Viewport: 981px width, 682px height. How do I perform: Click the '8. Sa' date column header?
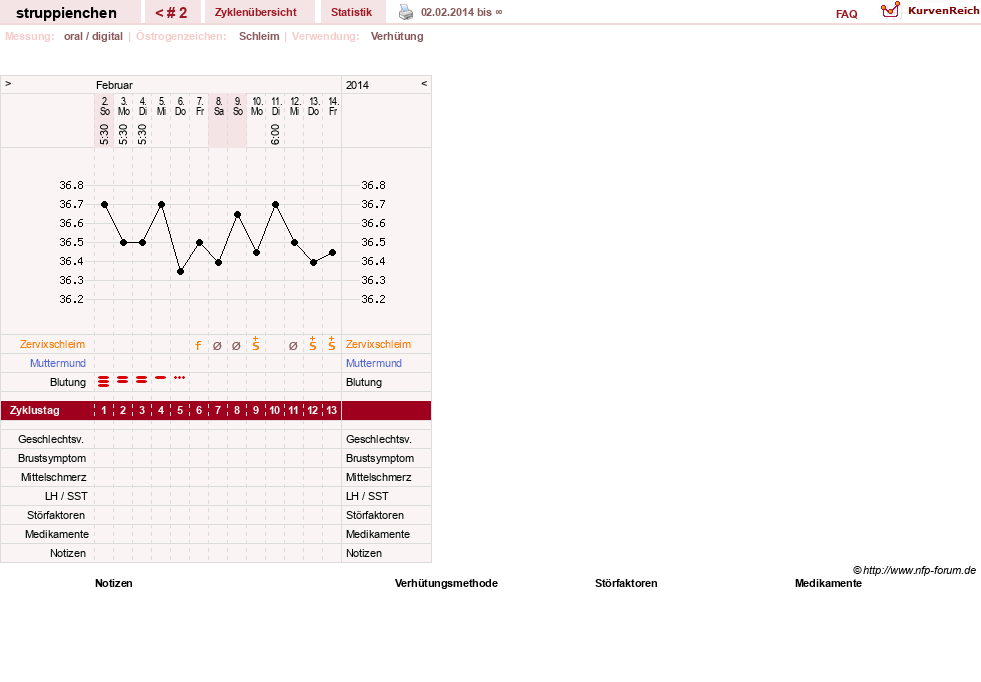[x=218, y=106]
